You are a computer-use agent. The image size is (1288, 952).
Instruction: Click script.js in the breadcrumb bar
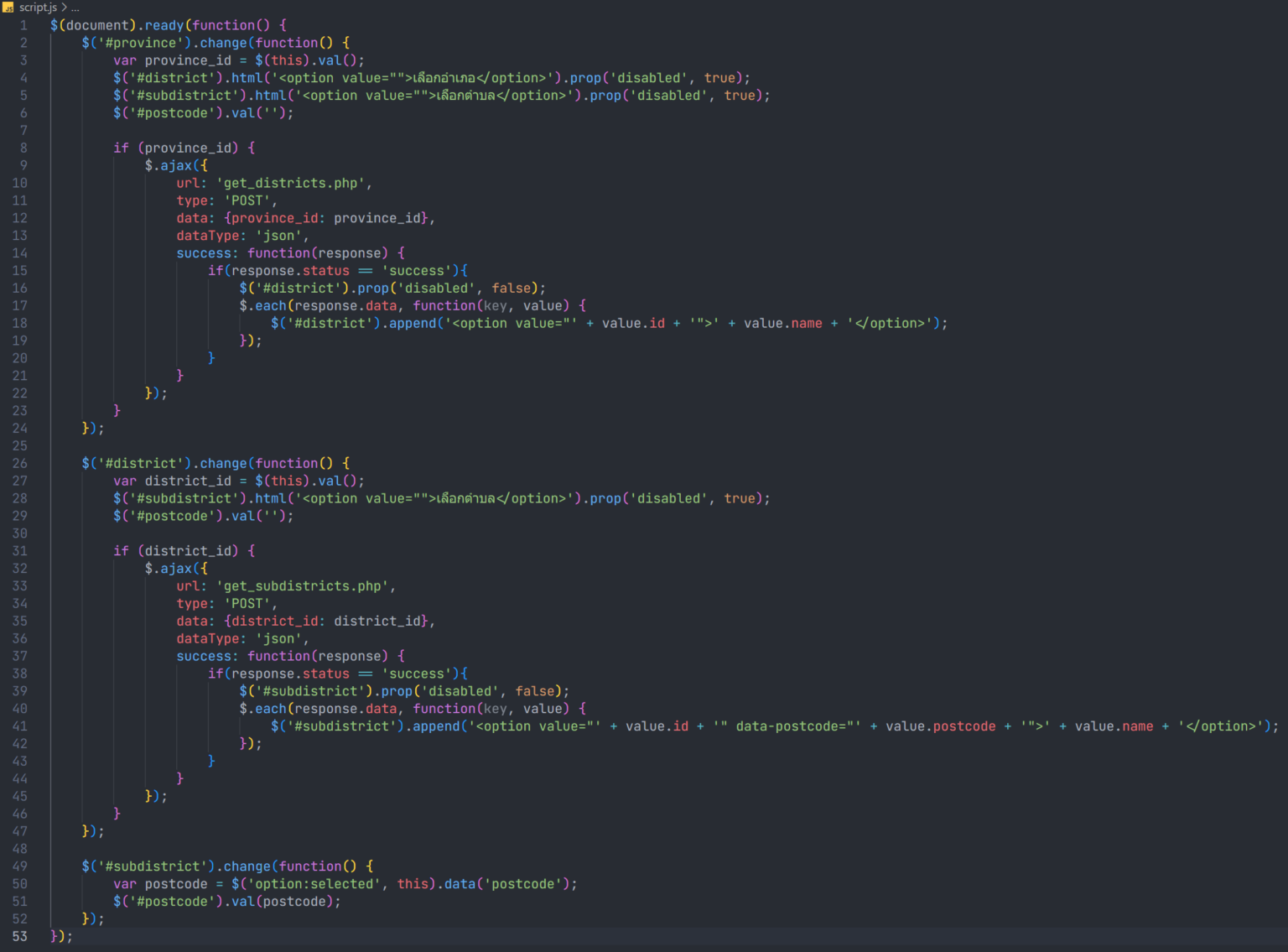pos(40,7)
